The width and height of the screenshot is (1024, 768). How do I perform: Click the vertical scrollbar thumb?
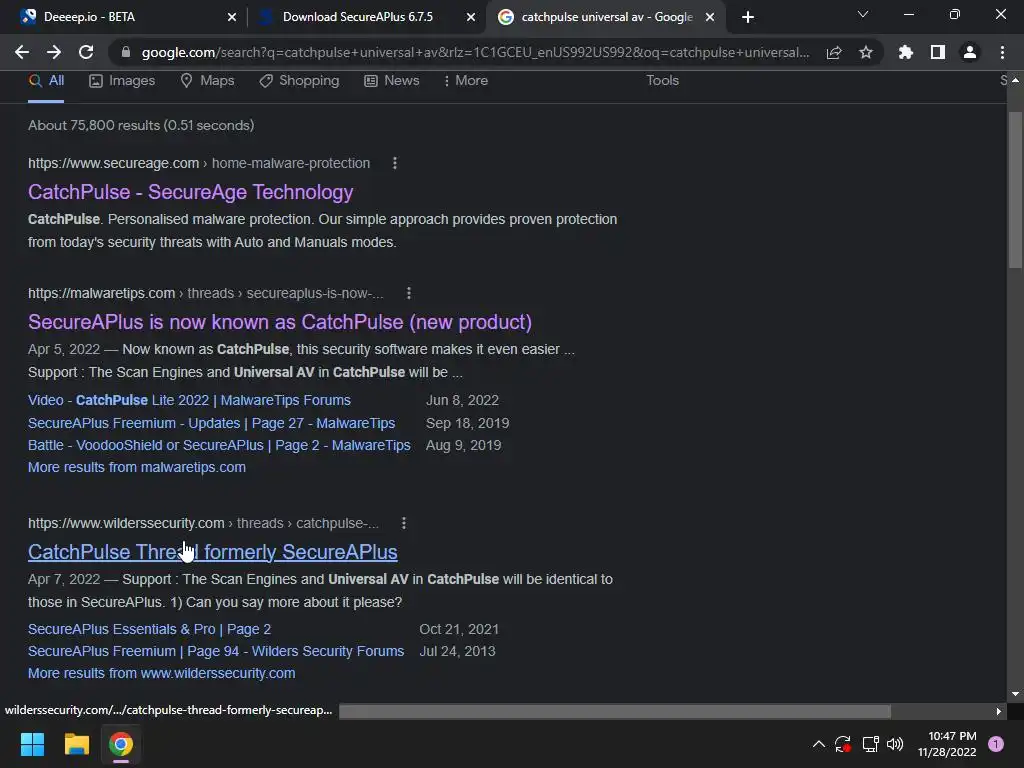(1015, 189)
